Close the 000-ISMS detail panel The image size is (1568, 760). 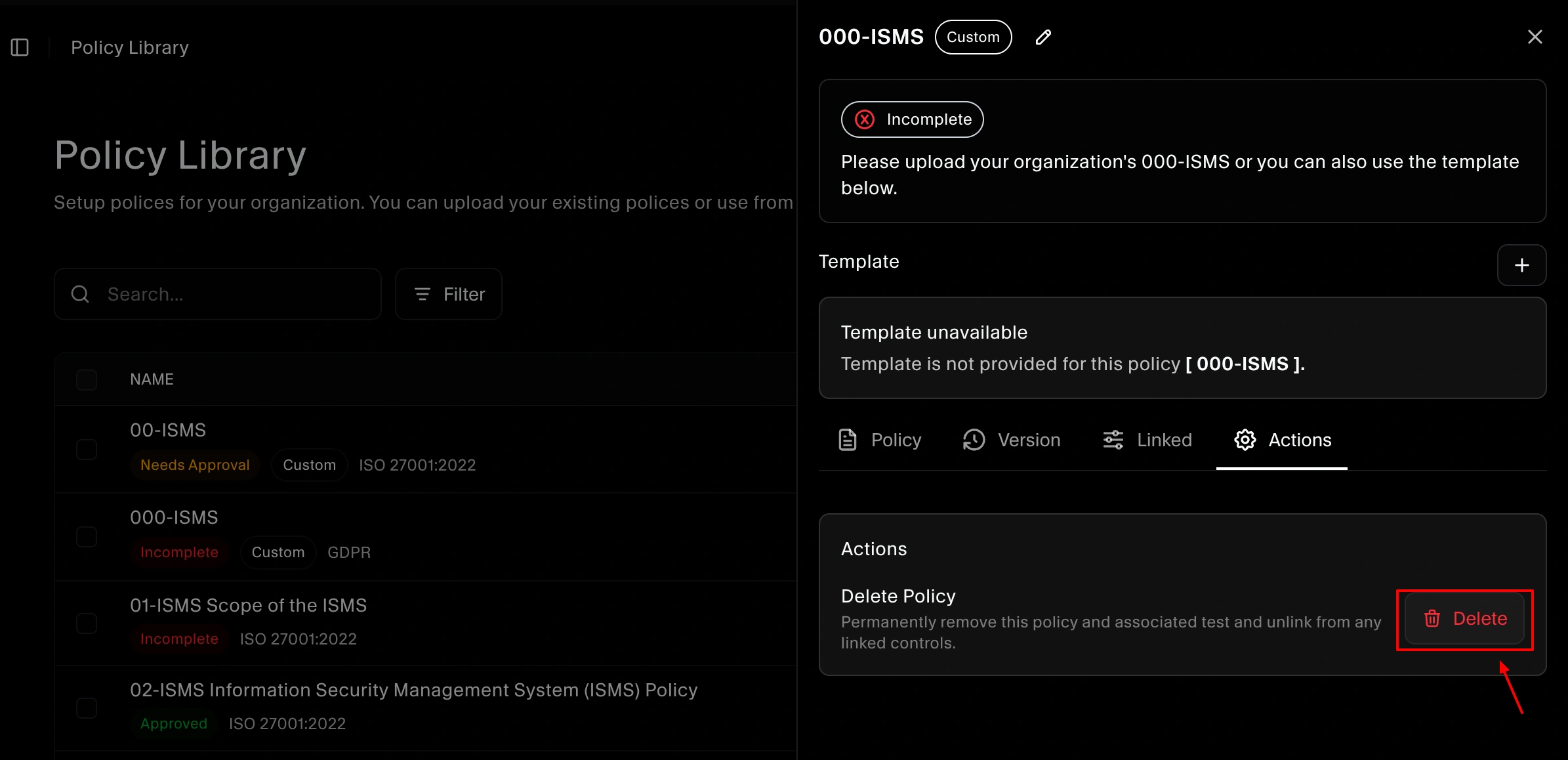click(x=1535, y=37)
